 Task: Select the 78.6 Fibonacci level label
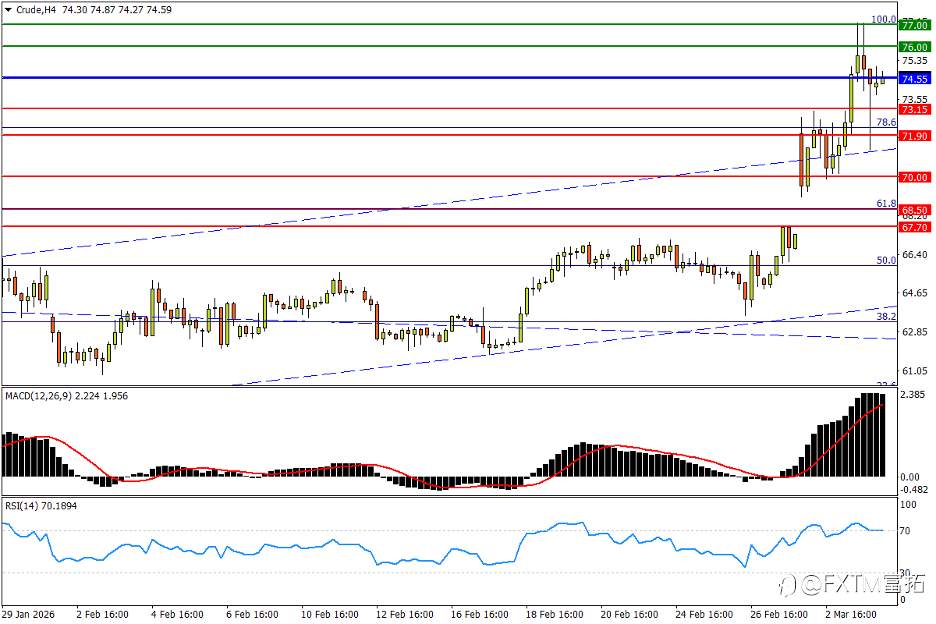pos(886,122)
